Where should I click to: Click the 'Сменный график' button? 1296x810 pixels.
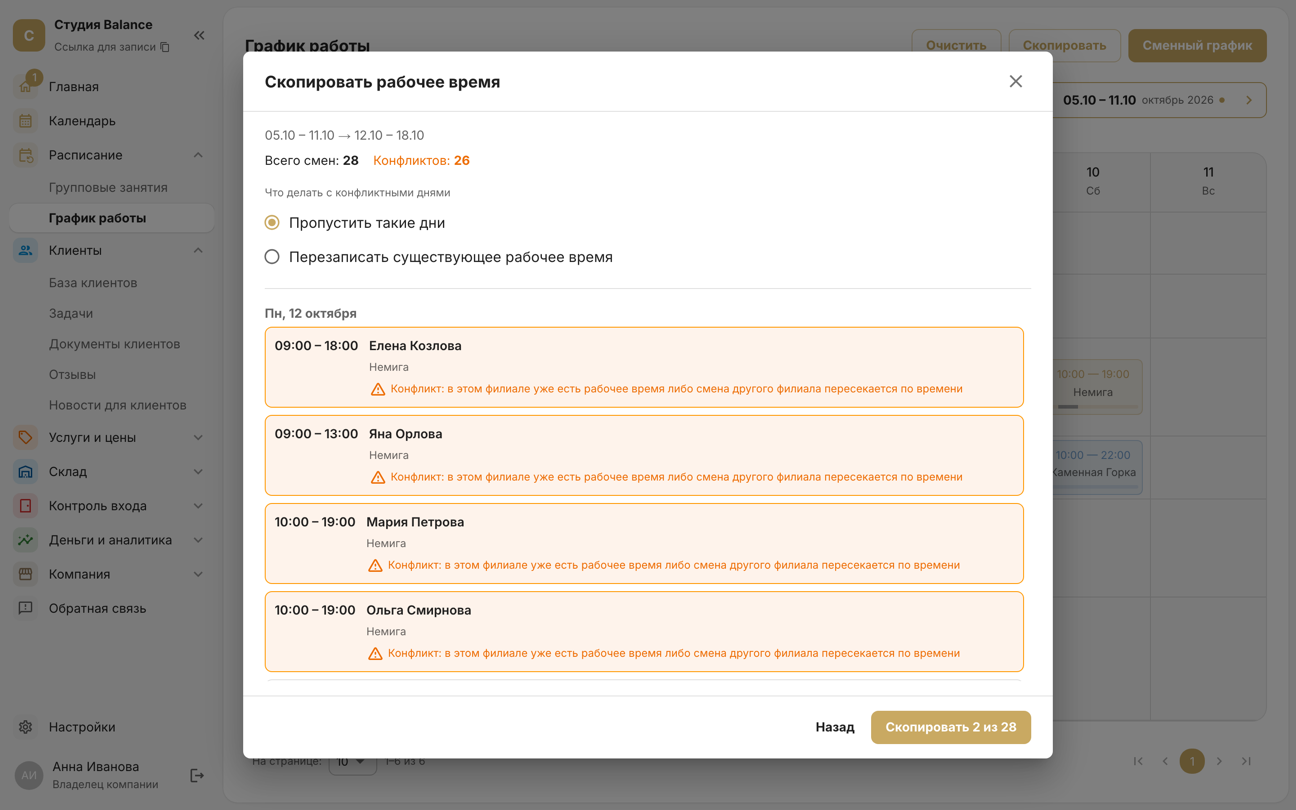[1197, 45]
